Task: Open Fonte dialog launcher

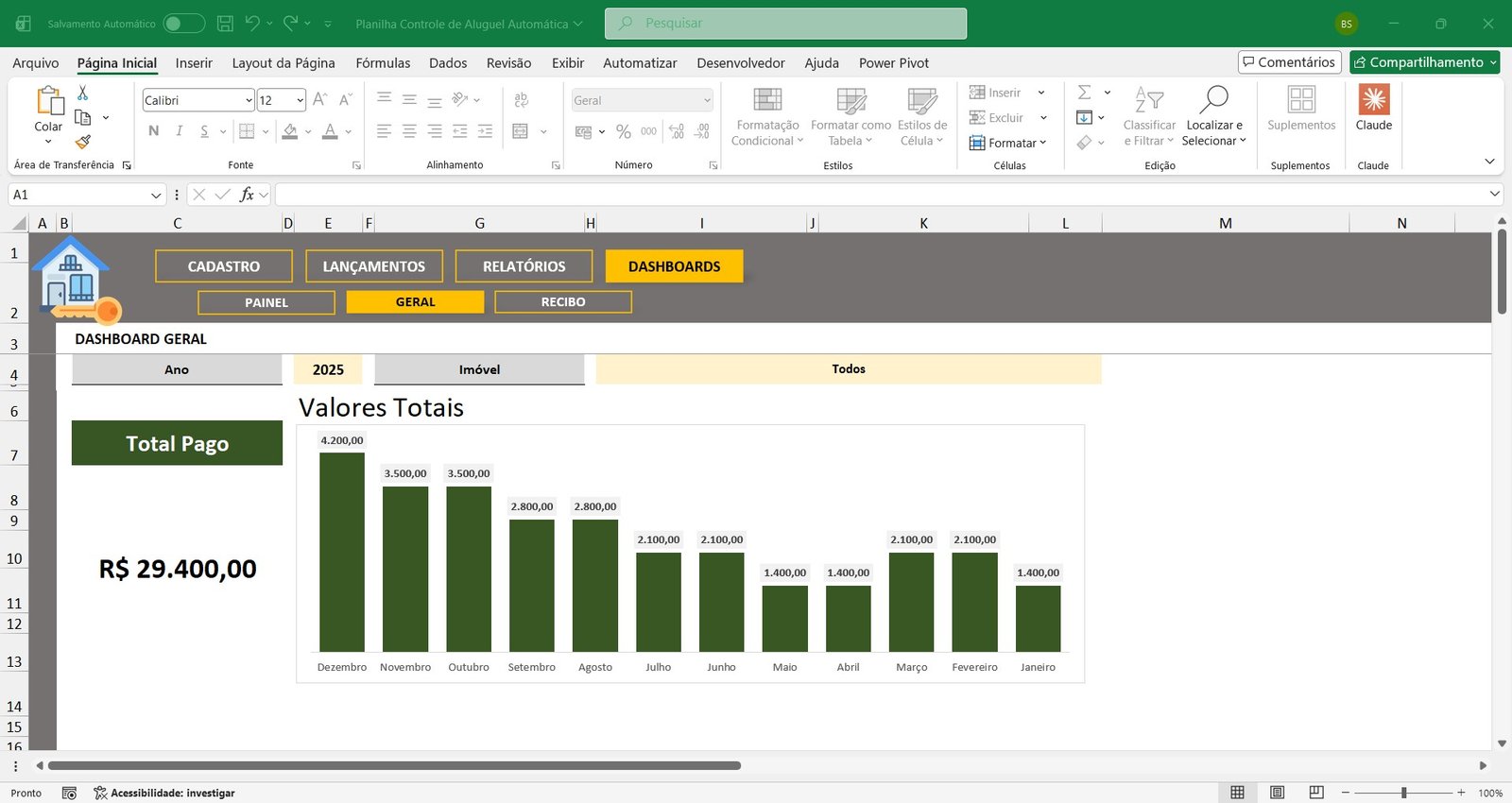Action: [x=356, y=165]
